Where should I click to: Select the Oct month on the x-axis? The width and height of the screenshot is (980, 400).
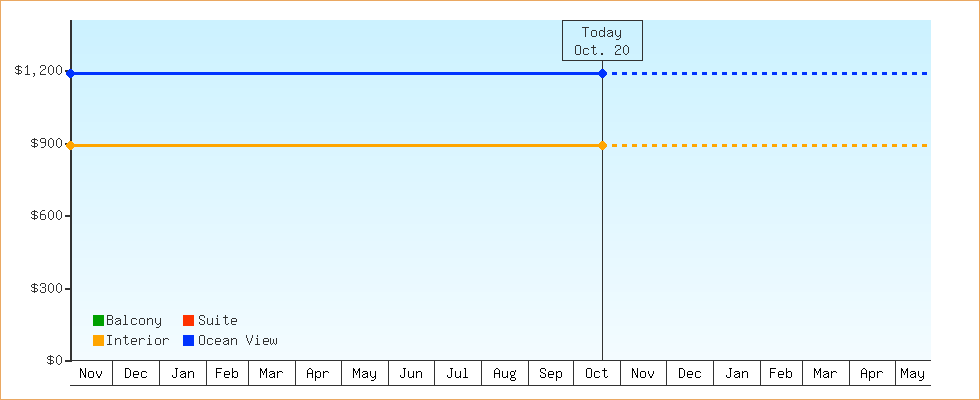[597, 373]
